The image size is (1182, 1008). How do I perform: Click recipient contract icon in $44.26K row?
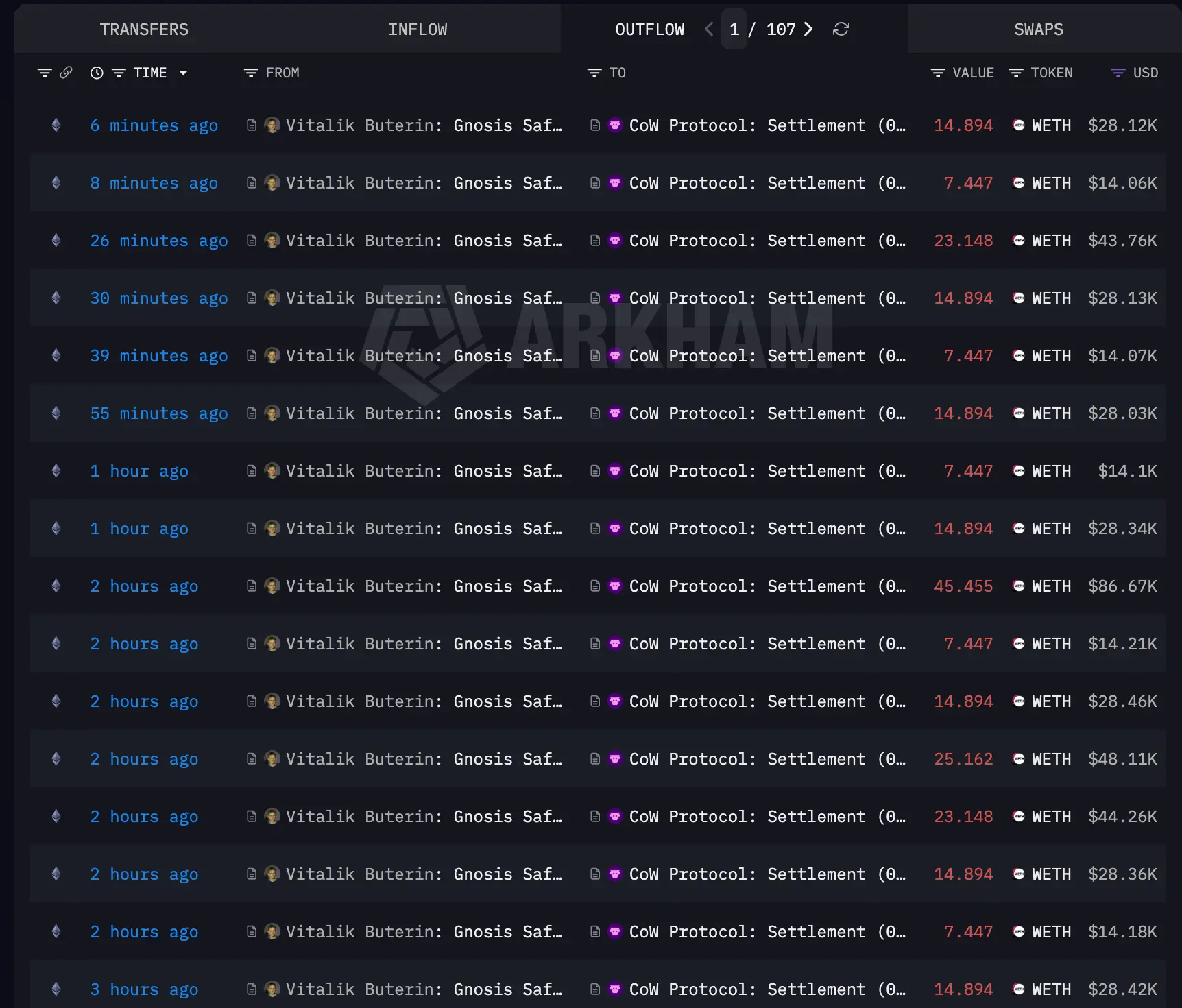click(595, 816)
